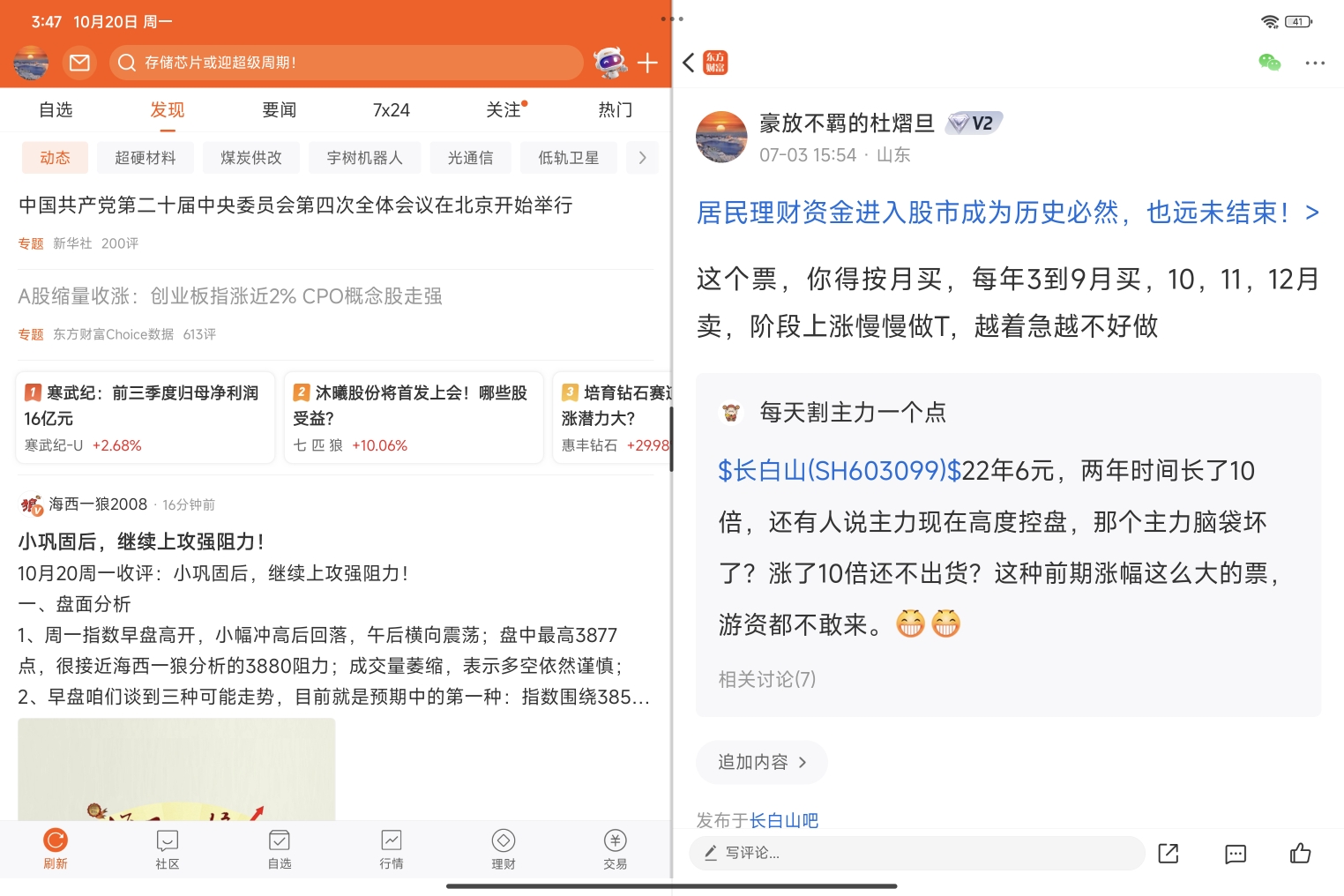Open 寒武纪 前三季度归母净利润 card
Image resolution: width=1344 pixels, height=896 pixels.
pyautogui.click(x=146, y=417)
